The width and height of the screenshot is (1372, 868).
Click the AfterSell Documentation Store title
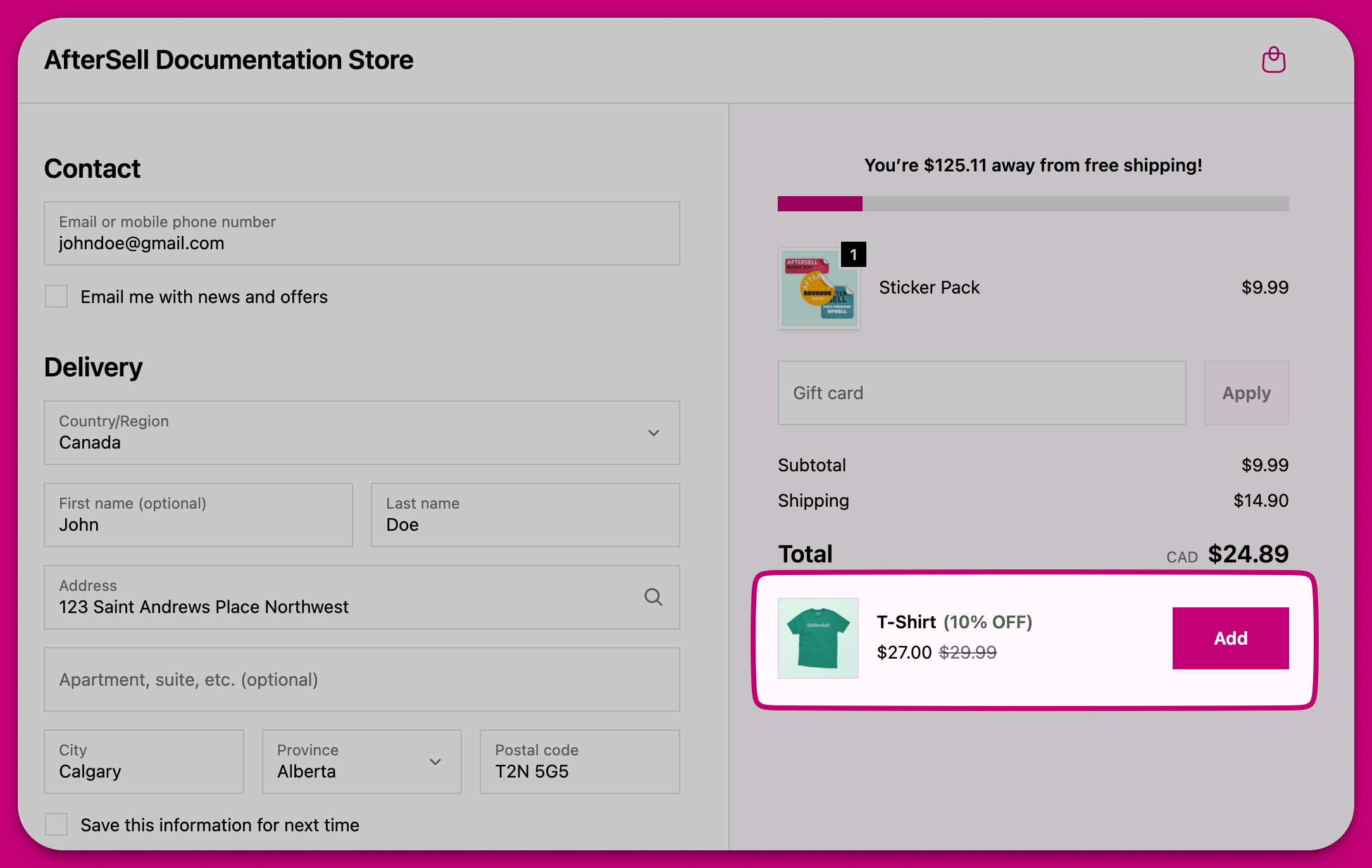click(228, 60)
